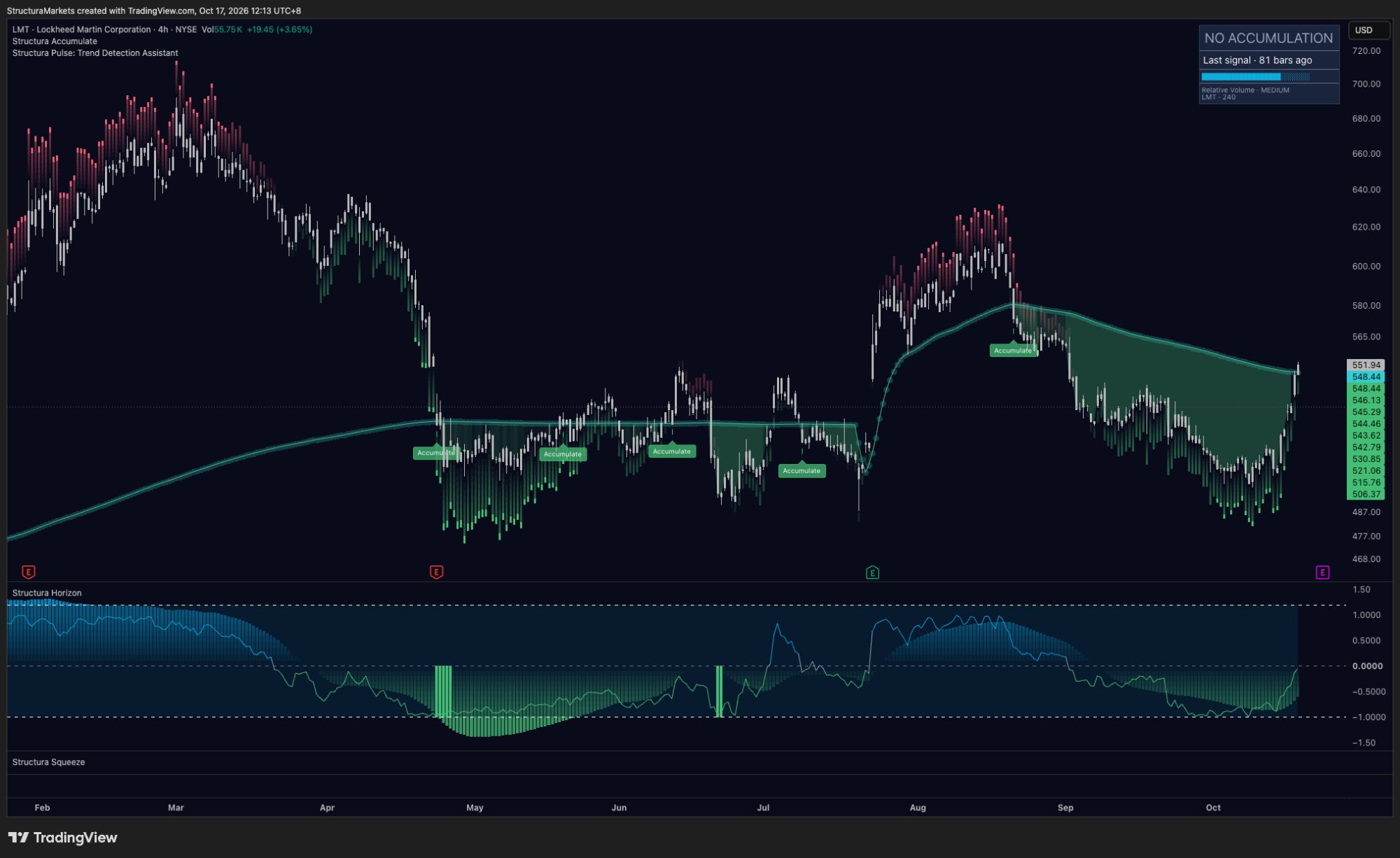Click the 0.0000 Horizon scale label
This screenshot has height=858, width=1400.
pyautogui.click(x=1367, y=666)
